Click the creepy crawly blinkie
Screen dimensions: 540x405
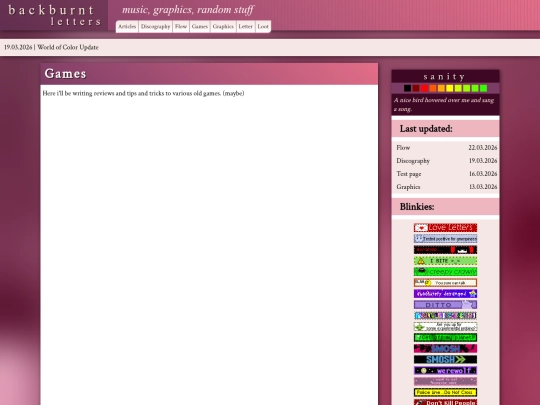445,272
